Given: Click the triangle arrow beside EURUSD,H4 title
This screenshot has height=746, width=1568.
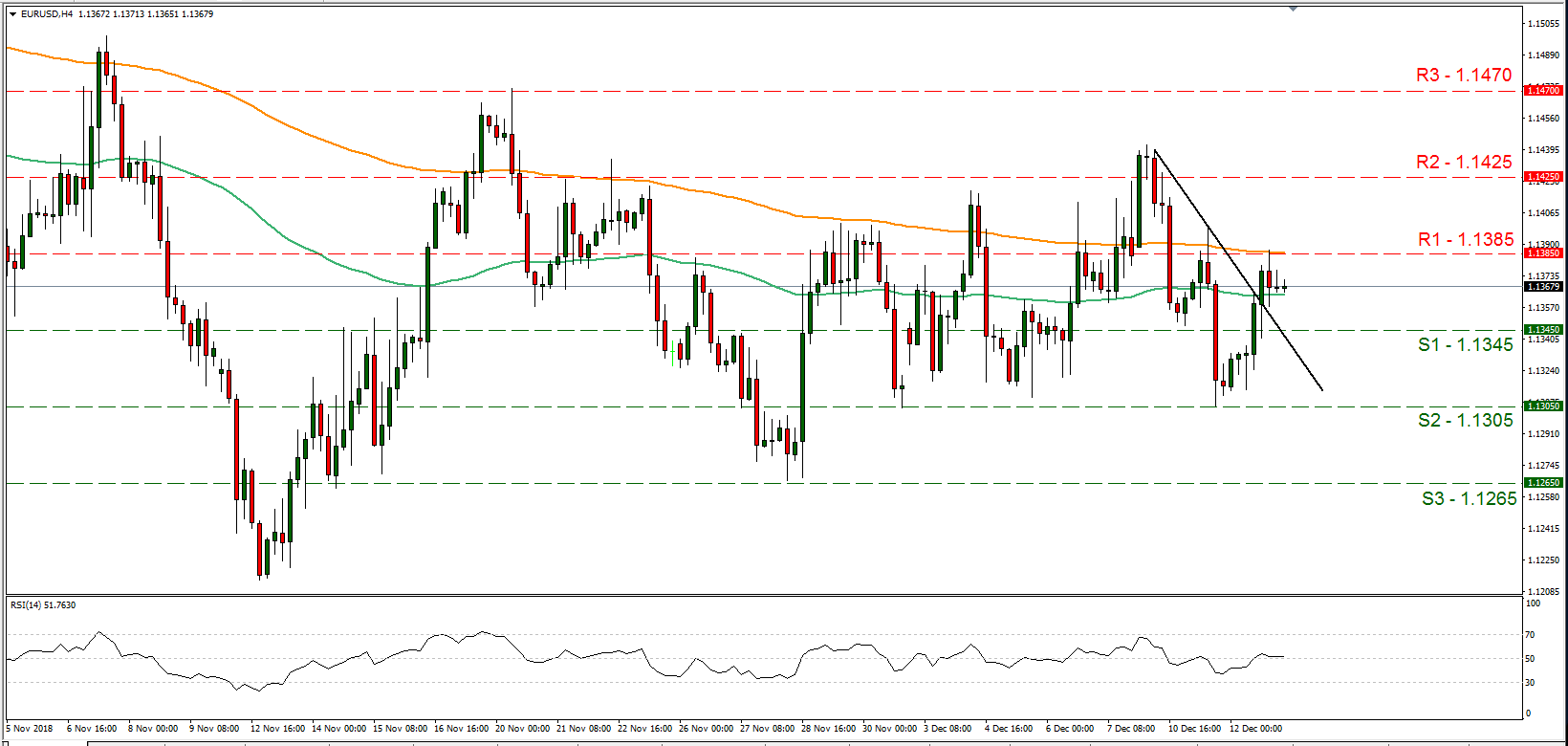Looking at the screenshot, I should [12, 14].
